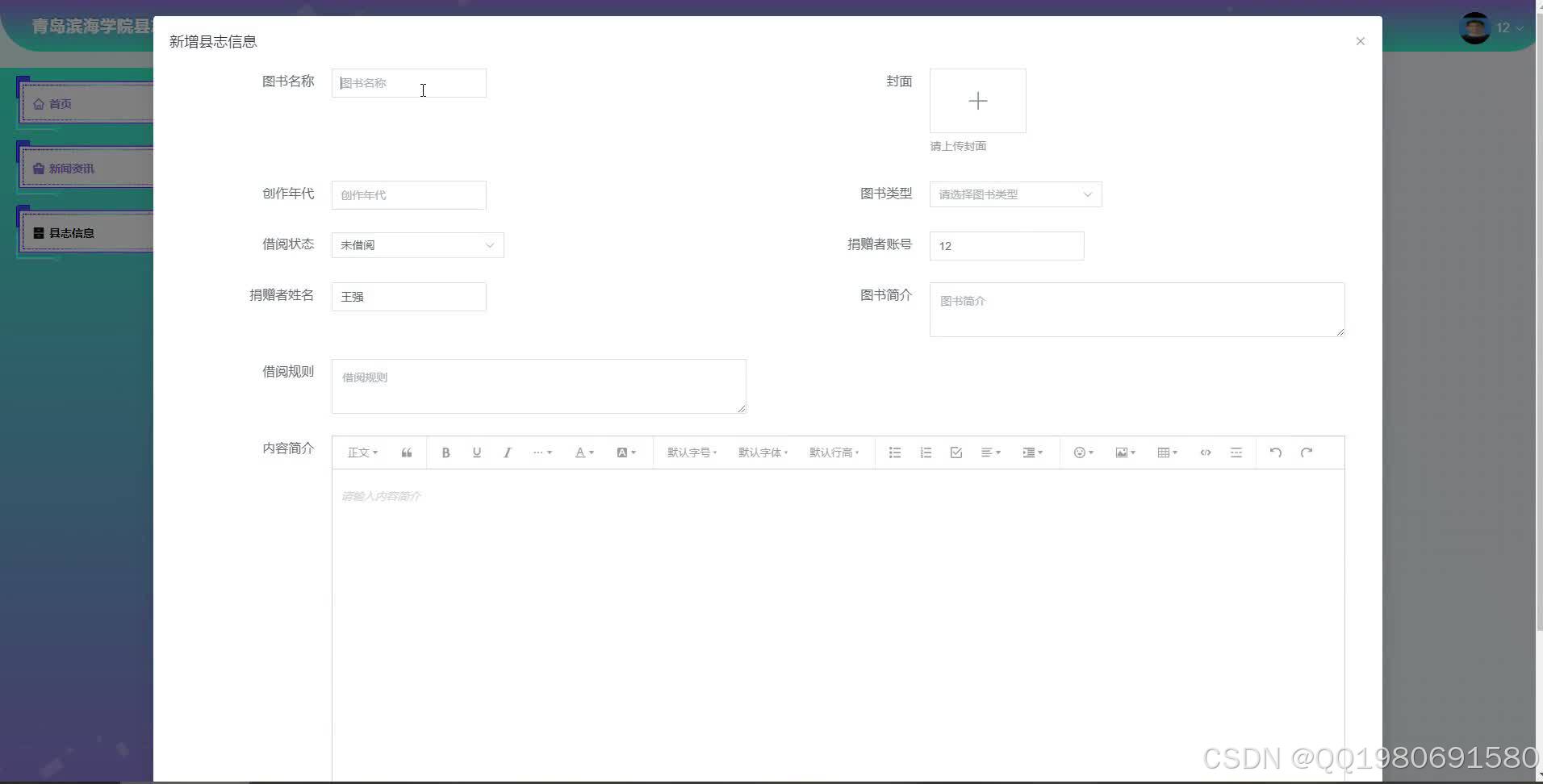Insert a task checklist item
Viewport: 1543px width, 784px height.
coord(955,452)
